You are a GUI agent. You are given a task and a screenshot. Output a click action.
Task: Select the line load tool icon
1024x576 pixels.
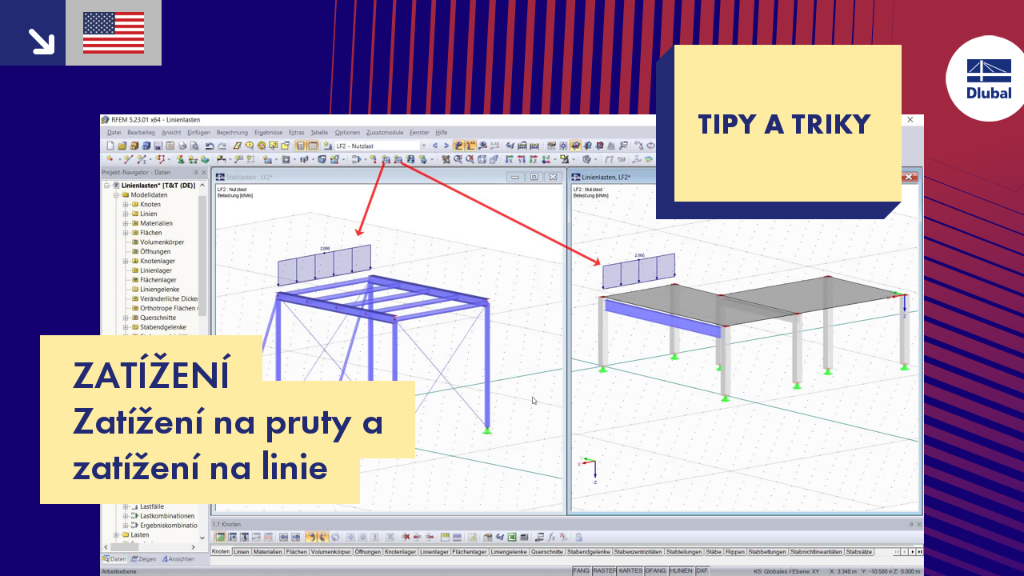tap(398, 159)
